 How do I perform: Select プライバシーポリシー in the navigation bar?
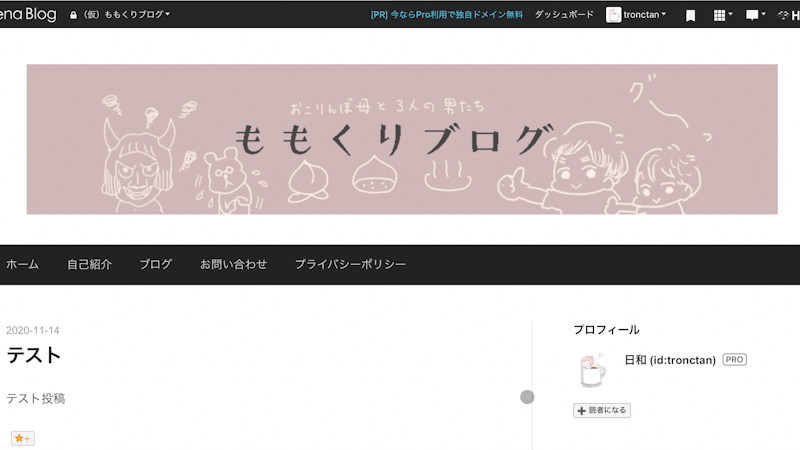[x=350, y=264]
